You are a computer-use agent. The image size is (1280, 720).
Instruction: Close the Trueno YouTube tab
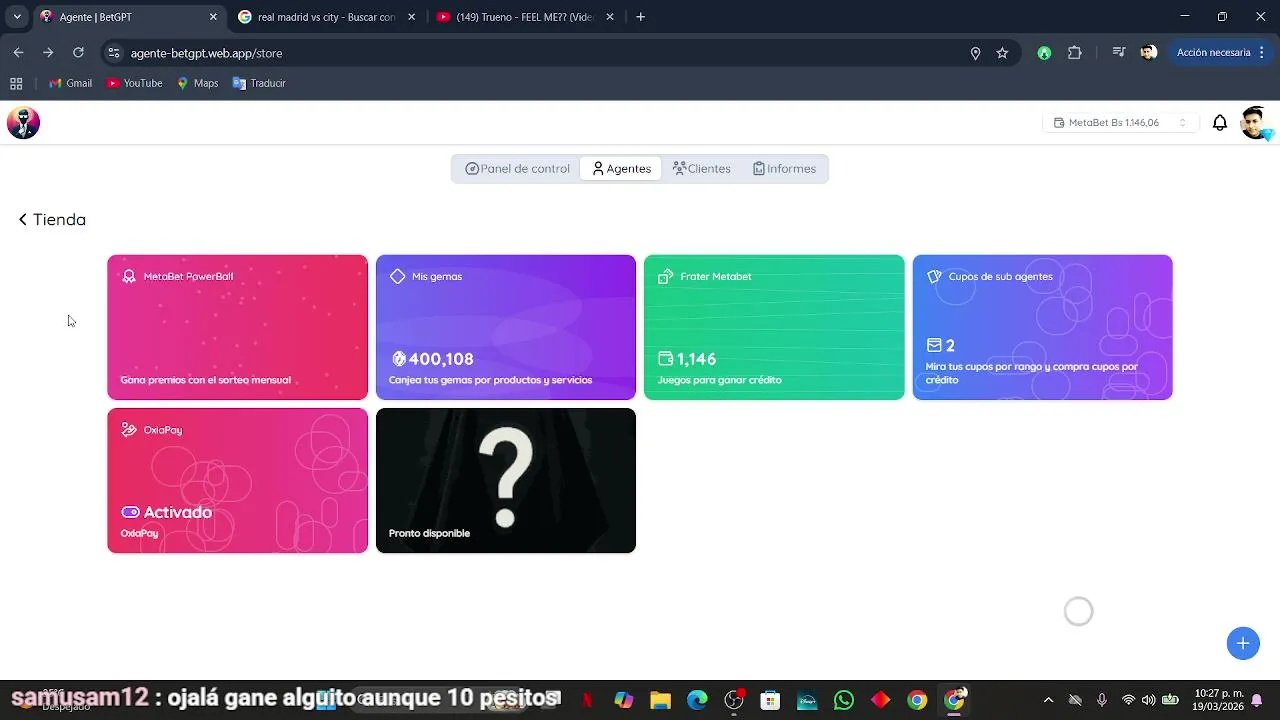610,17
